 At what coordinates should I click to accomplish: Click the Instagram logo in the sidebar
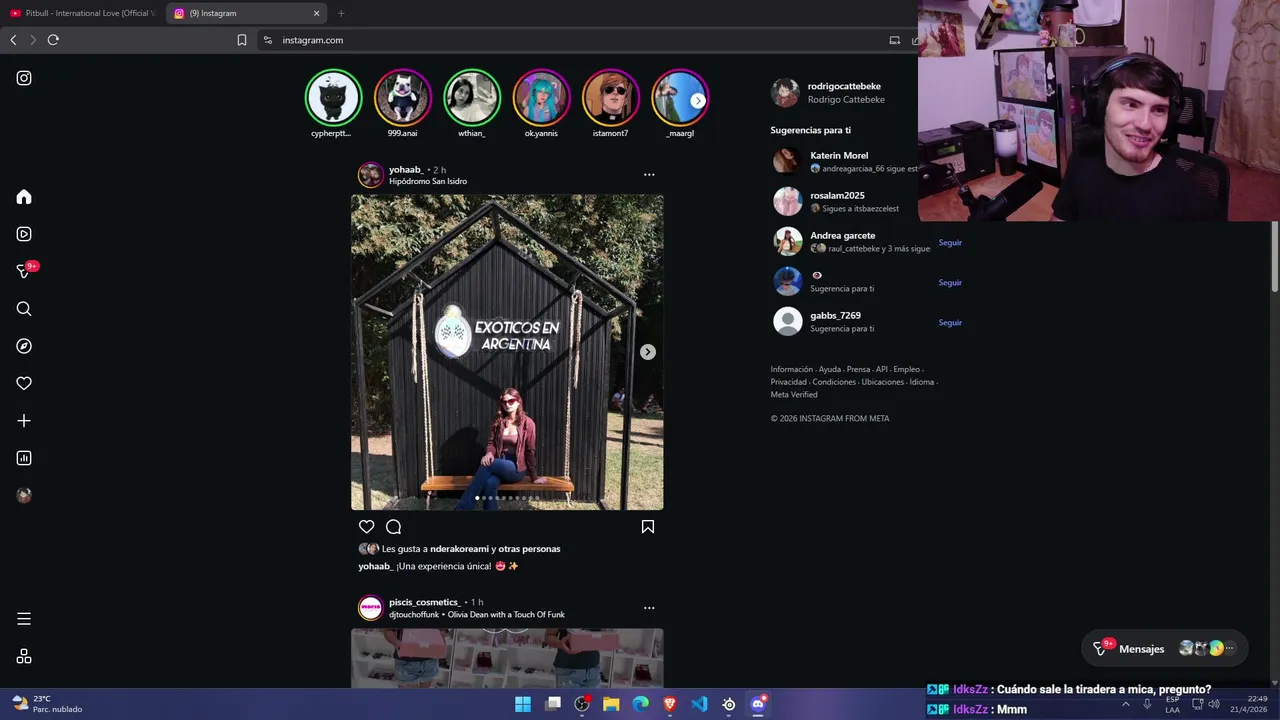click(x=24, y=78)
